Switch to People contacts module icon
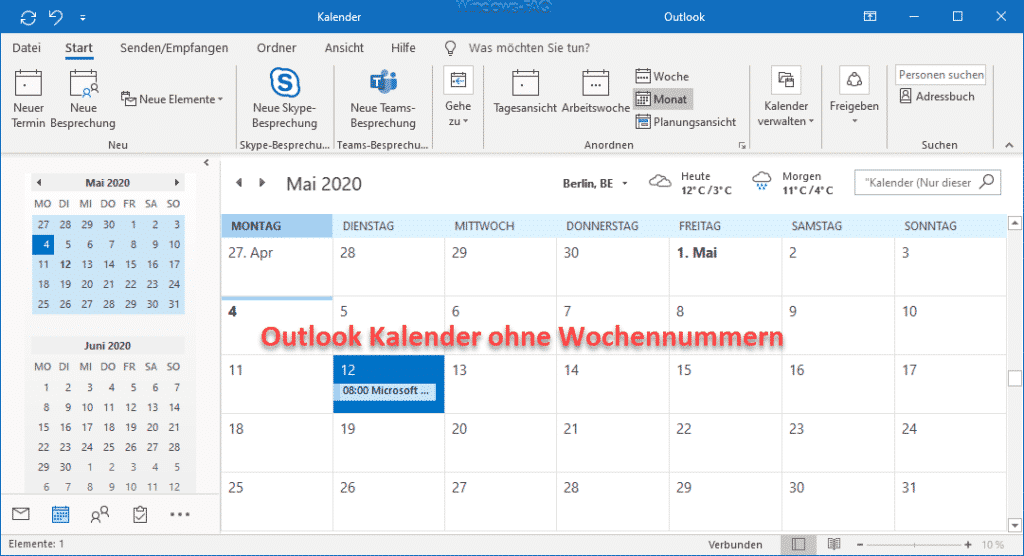This screenshot has height=556, width=1024. coord(99,515)
